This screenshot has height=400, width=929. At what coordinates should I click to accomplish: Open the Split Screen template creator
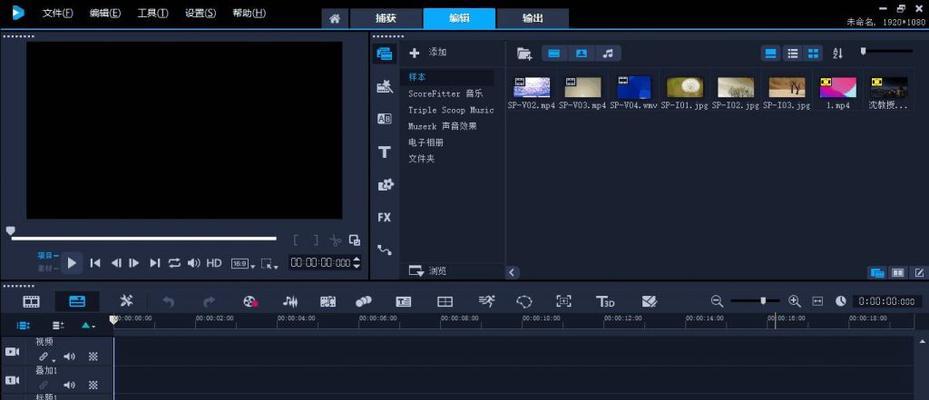point(445,302)
